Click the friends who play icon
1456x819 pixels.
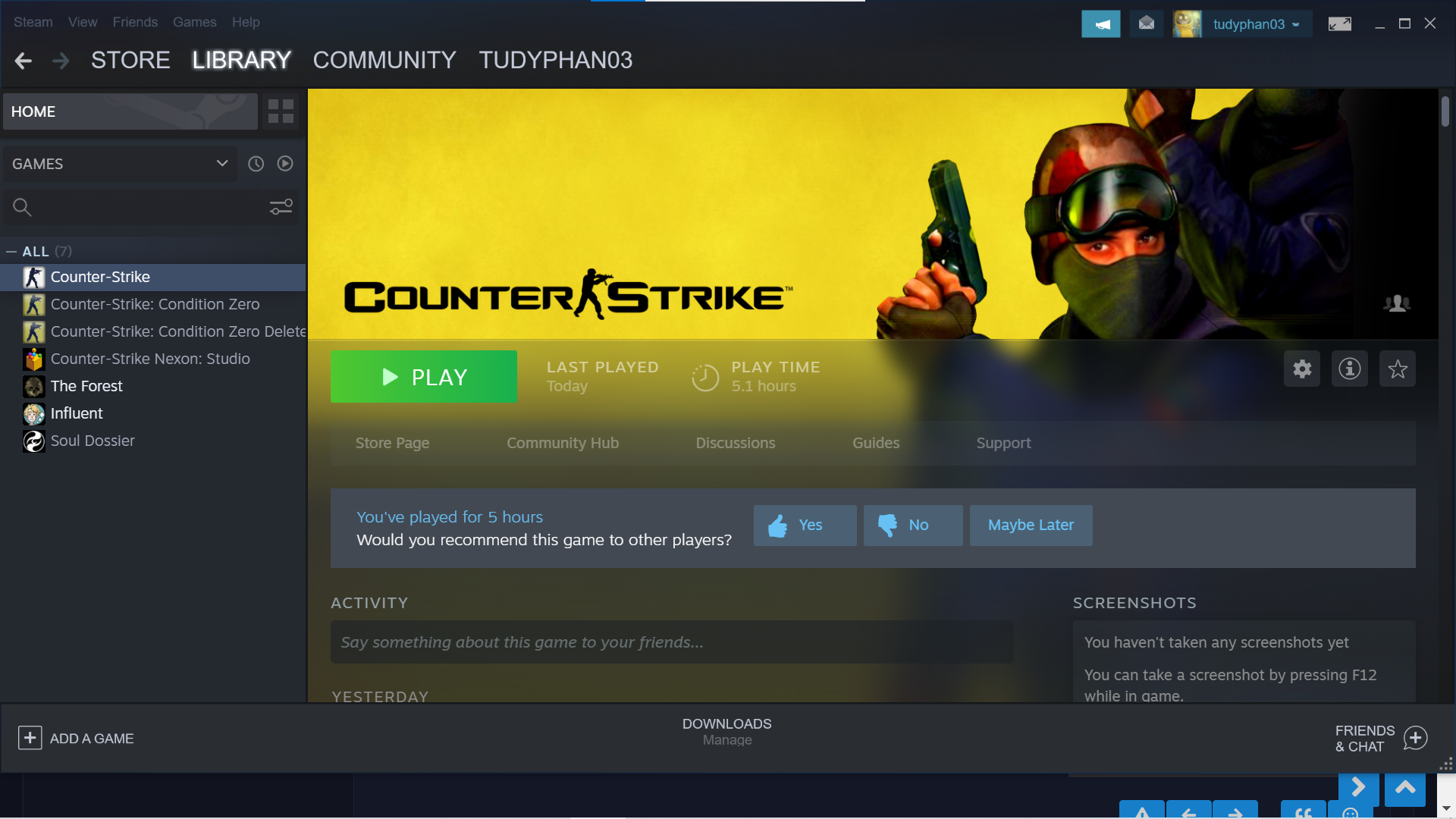tap(1396, 304)
